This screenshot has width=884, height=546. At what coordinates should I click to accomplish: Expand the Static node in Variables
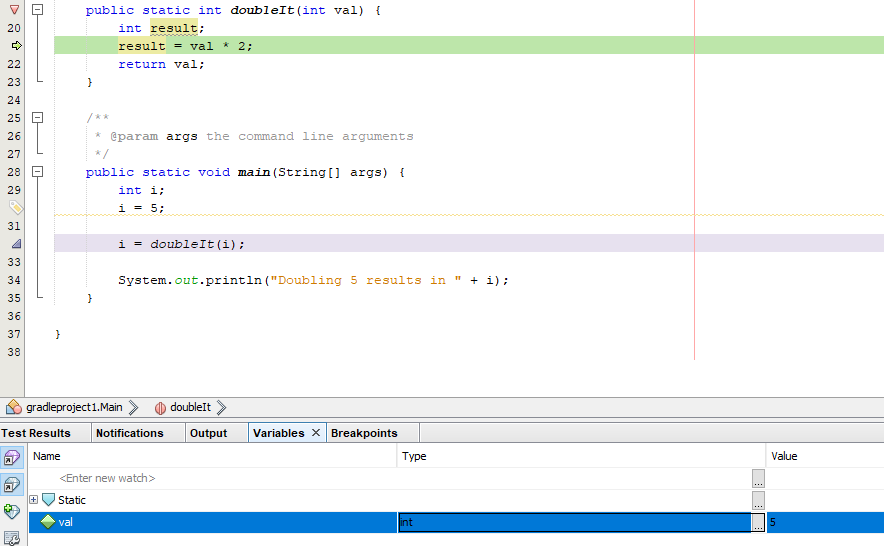[34, 500]
